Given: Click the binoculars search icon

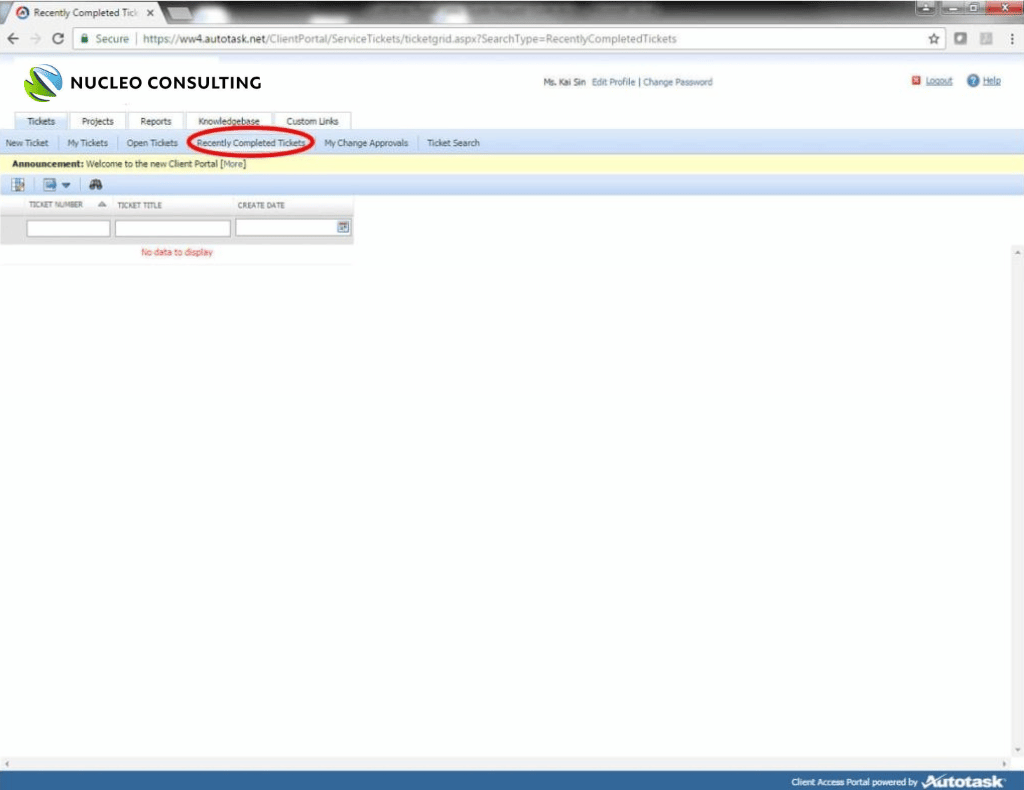Looking at the screenshot, I should pyautogui.click(x=96, y=184).
